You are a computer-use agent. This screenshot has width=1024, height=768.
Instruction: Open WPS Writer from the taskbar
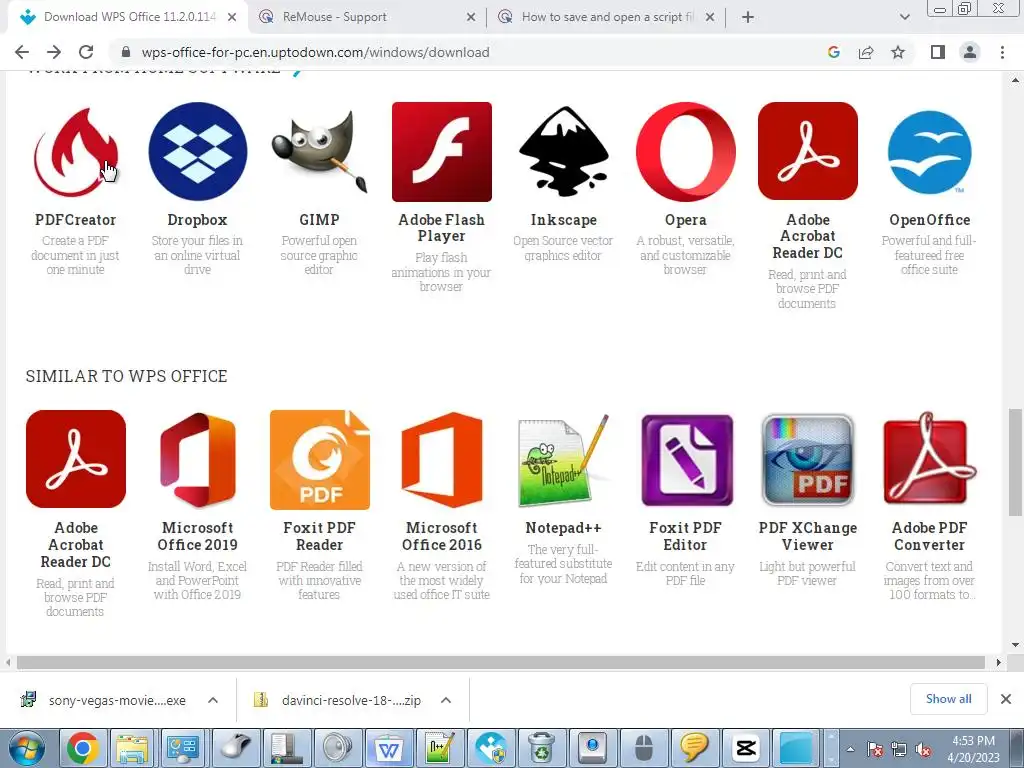point(389,748)
